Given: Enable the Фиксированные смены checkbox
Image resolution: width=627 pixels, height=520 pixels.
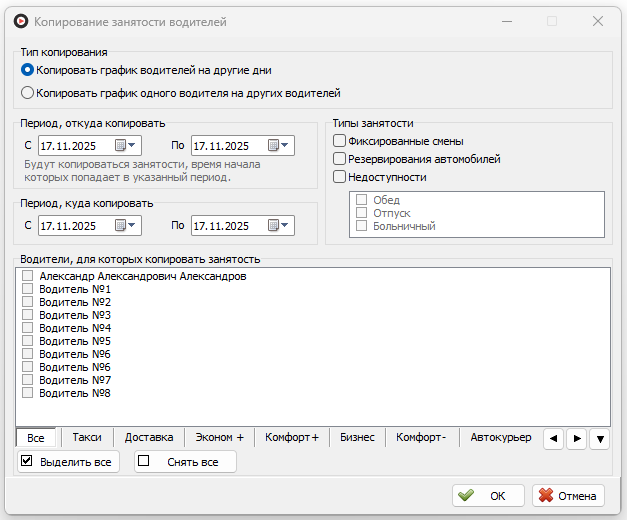Looking at the screenshot, I should 340,141.
